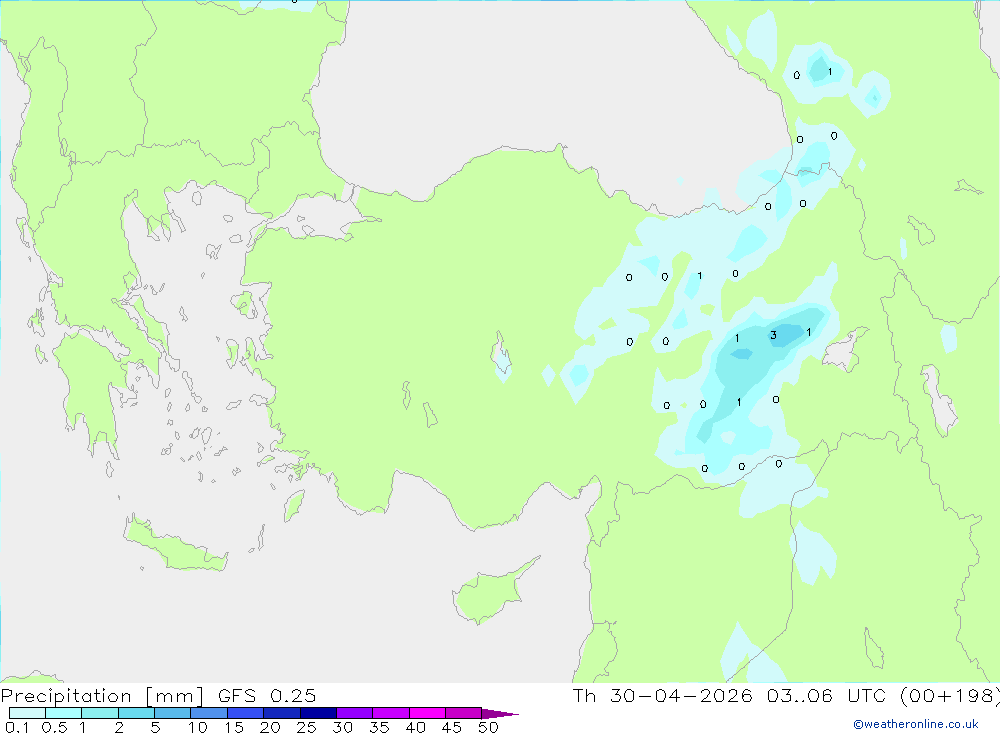The image size is (1000, 733).
Task: Click the "50" legend scale label
Action: click(x=489, y=727)
